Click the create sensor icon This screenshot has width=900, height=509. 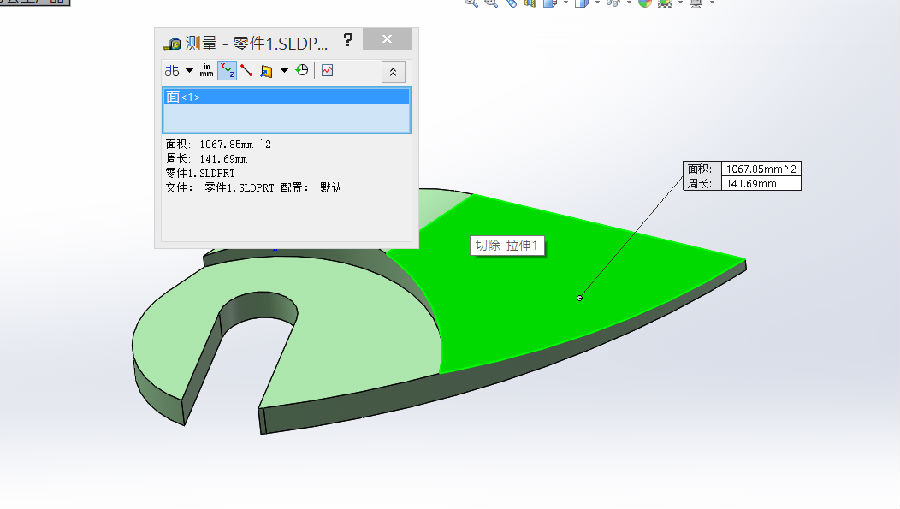click(x=327, y=71)
